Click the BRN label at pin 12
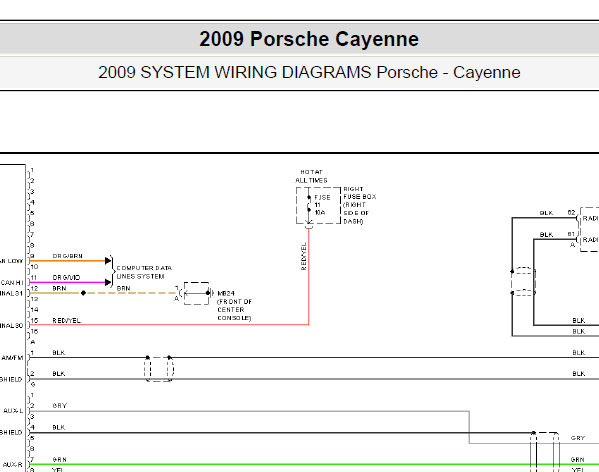The height and width of the screenshot is (472, 599). (59, 288)
